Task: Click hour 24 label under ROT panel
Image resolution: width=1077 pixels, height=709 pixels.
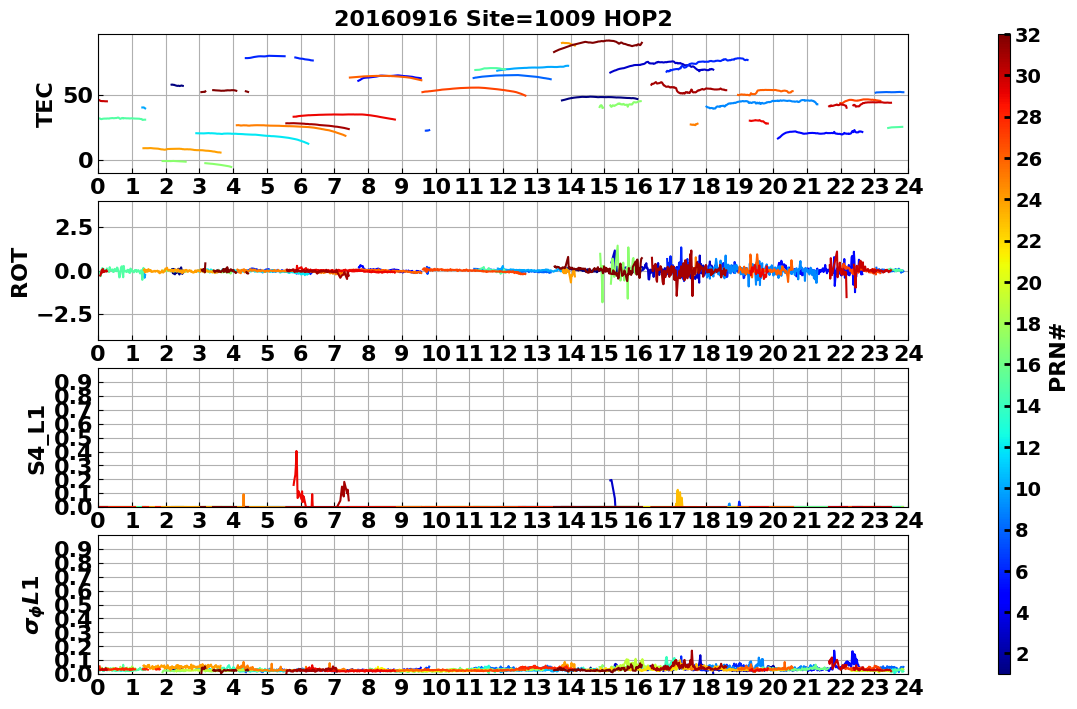Action: point(908,353)
